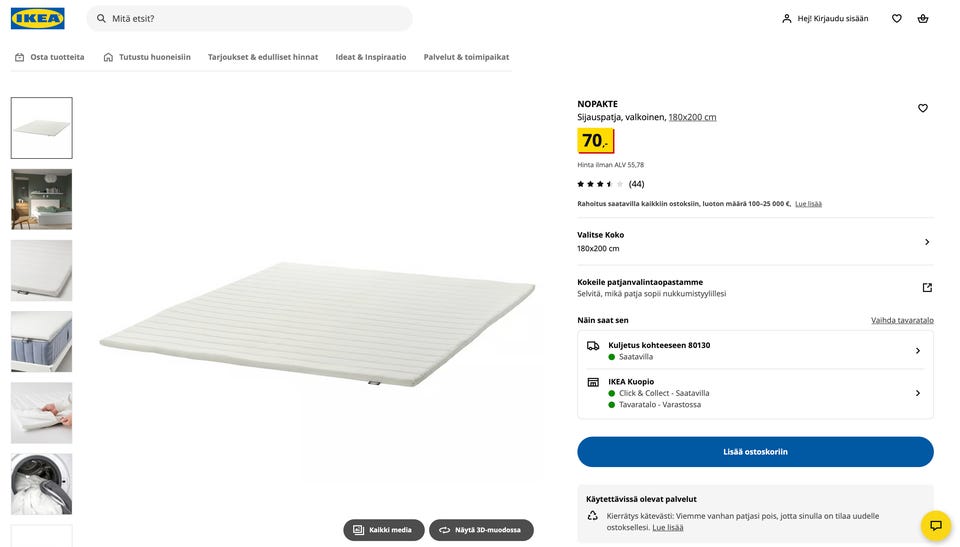960x547 pixels.
Task: Open the mattress guide external link icon
Action: 927,288
